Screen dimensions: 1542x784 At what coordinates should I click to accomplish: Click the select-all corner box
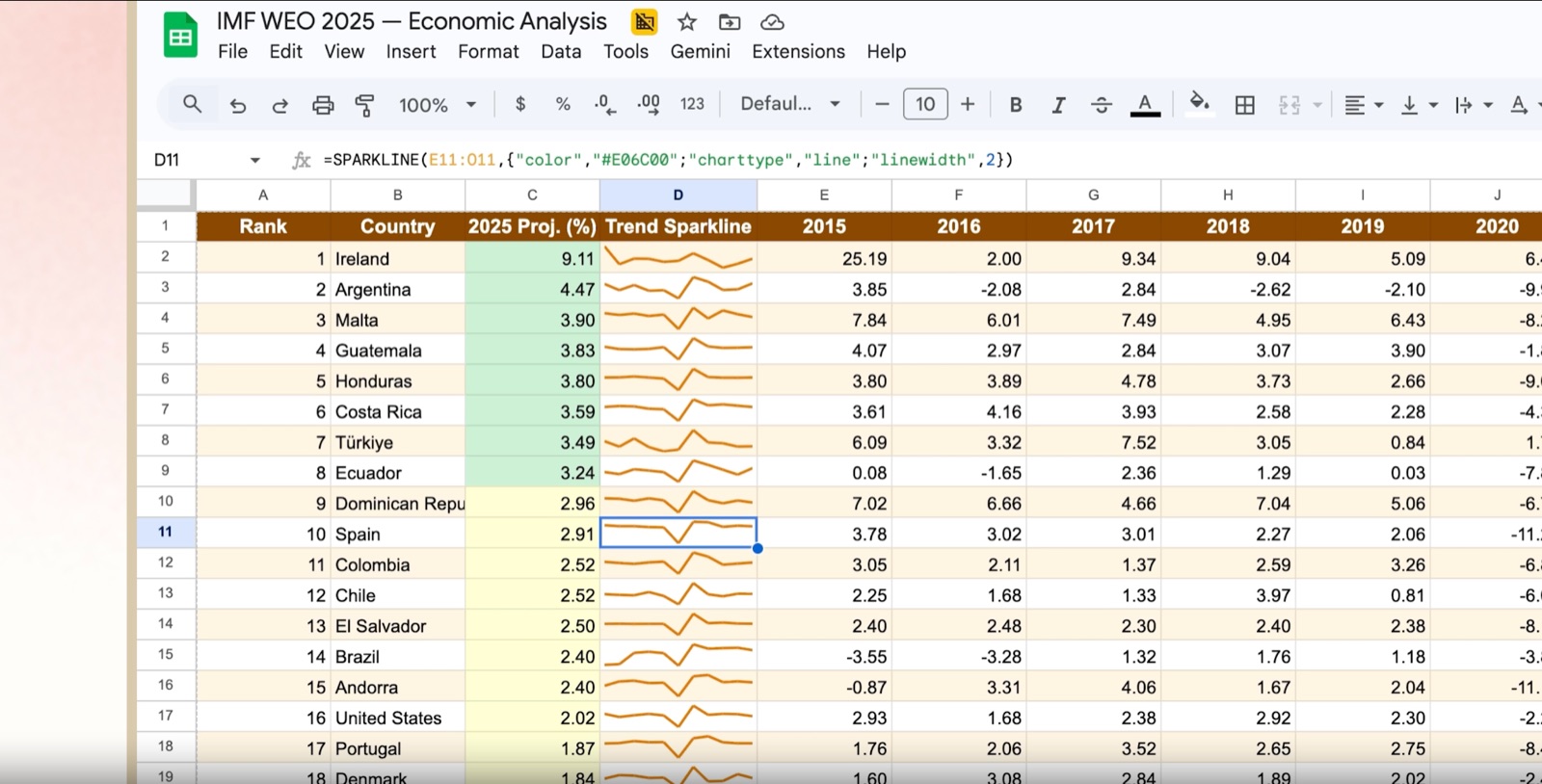[x=166, y=195]
